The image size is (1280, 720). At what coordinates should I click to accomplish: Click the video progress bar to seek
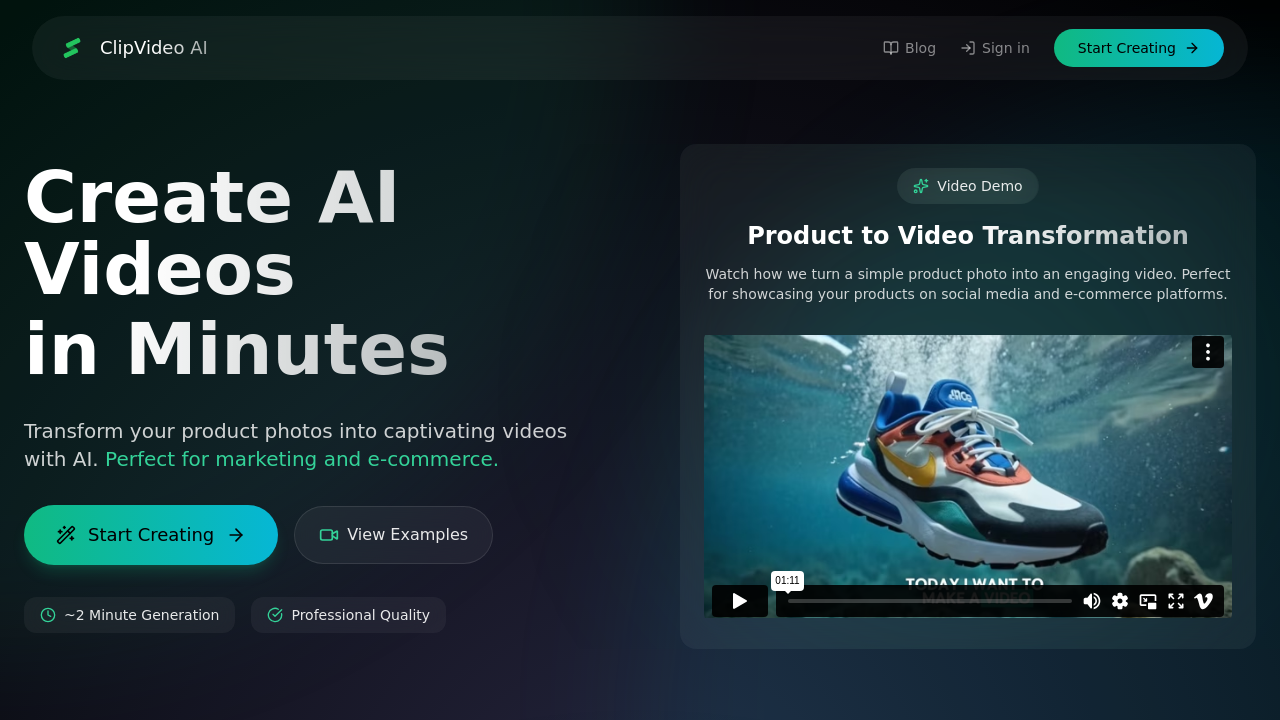(928, 601)
